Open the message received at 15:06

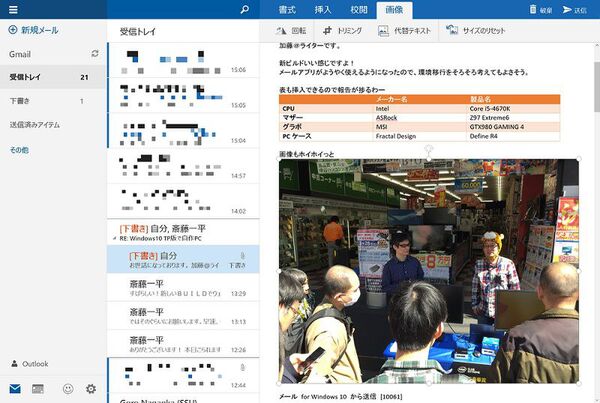tap(184, 60)
